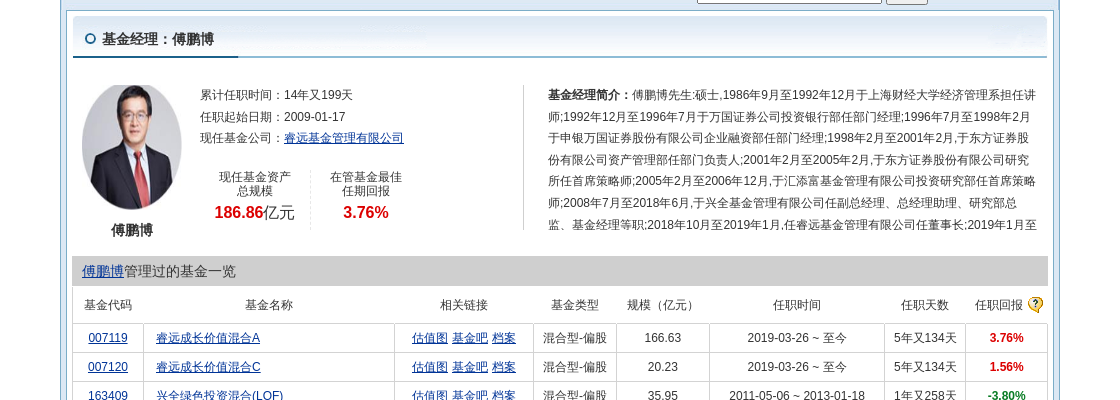The width and height of the screenshot is (1120, 400).
Task: Click 166.63 scale cell
Action: click(x=662, y=338)
